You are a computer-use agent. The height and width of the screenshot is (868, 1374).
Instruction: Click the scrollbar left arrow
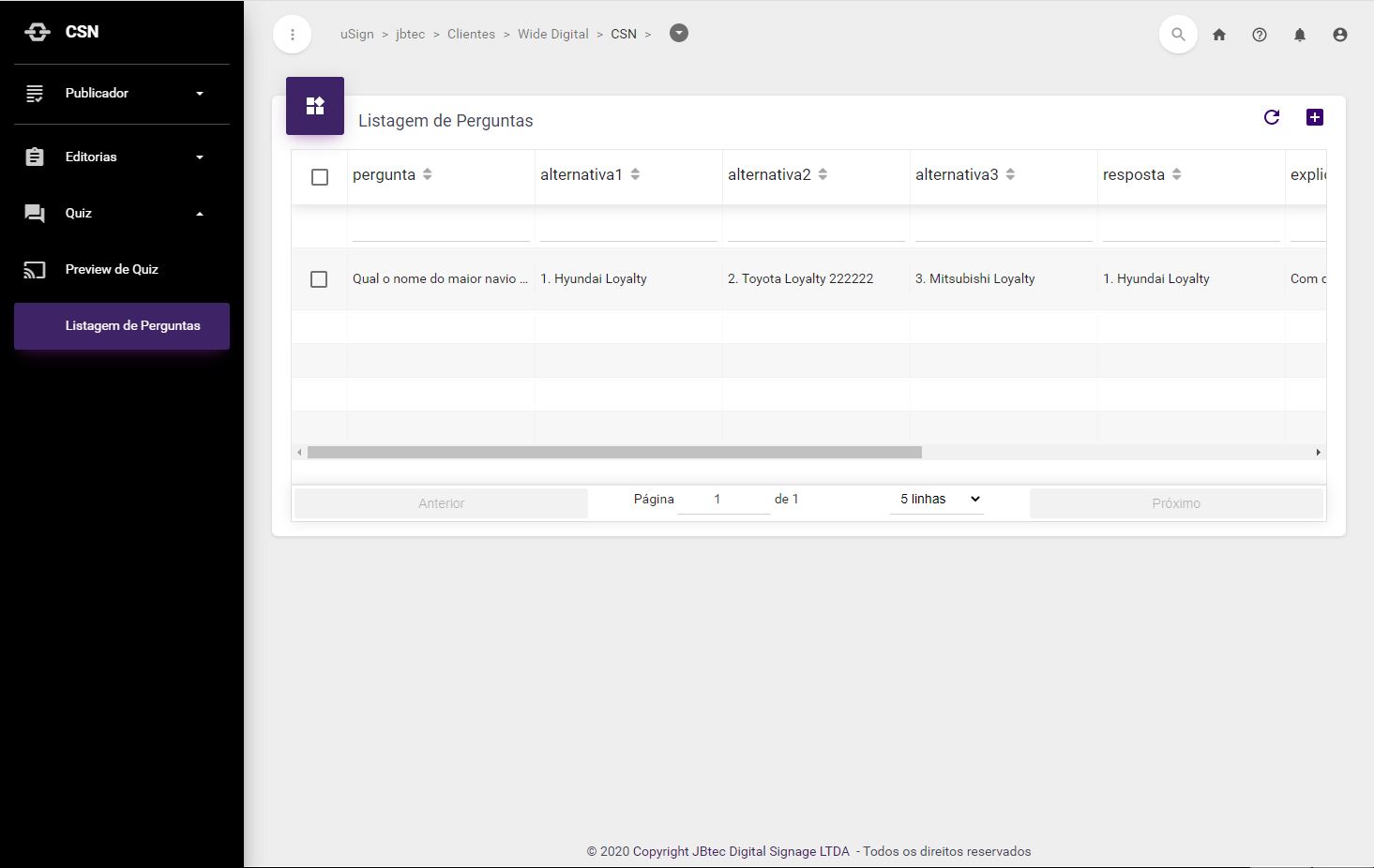pyautogui.click(x=299, y=452)
